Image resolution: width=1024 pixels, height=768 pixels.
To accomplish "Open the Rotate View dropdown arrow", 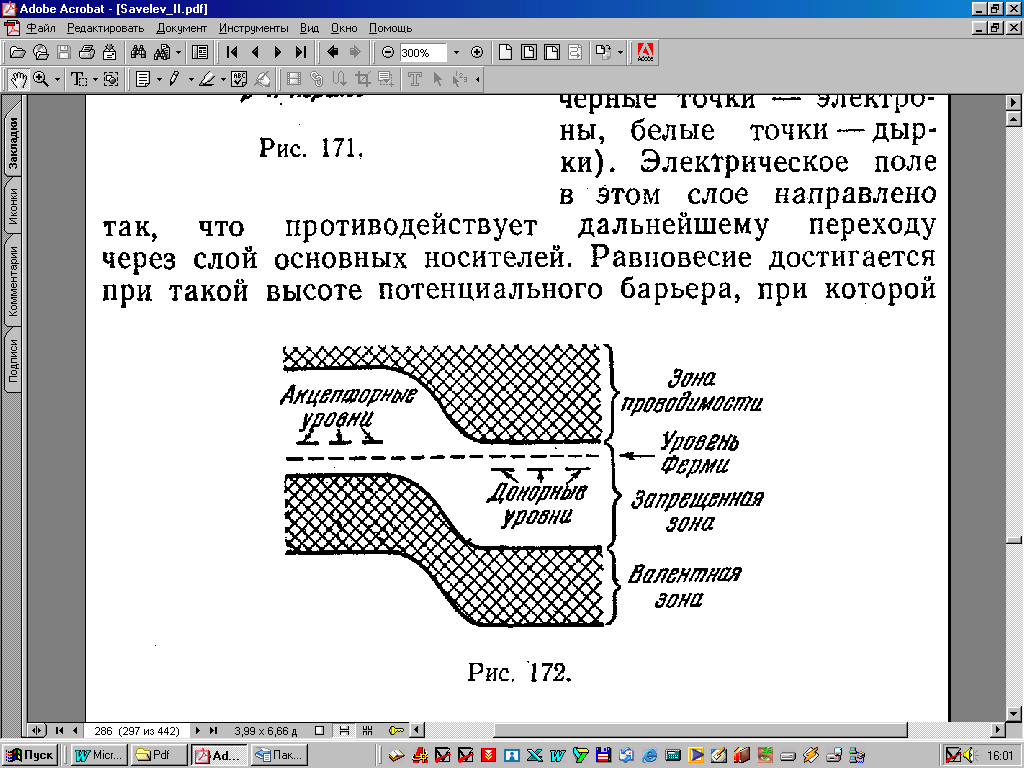I will (620, 52).
